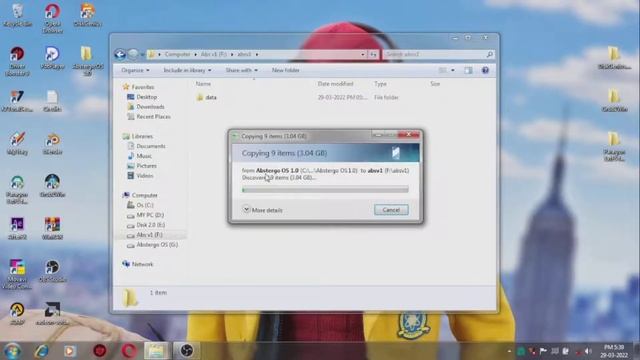Open Action Center flag icon
The image size is (640, 360).
click(543, 351)
